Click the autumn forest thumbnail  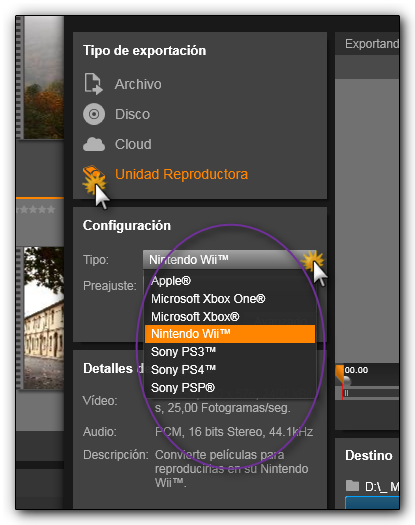pos(44,77)
